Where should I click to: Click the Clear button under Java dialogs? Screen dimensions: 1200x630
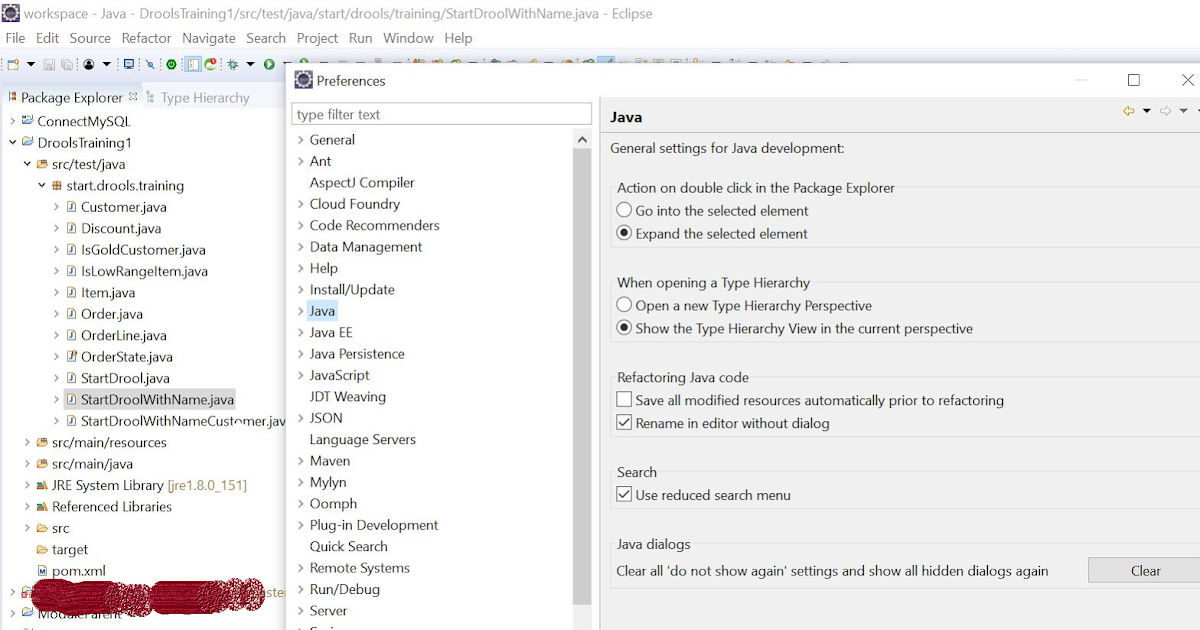pyautogui.click(x=1144, y=570)
